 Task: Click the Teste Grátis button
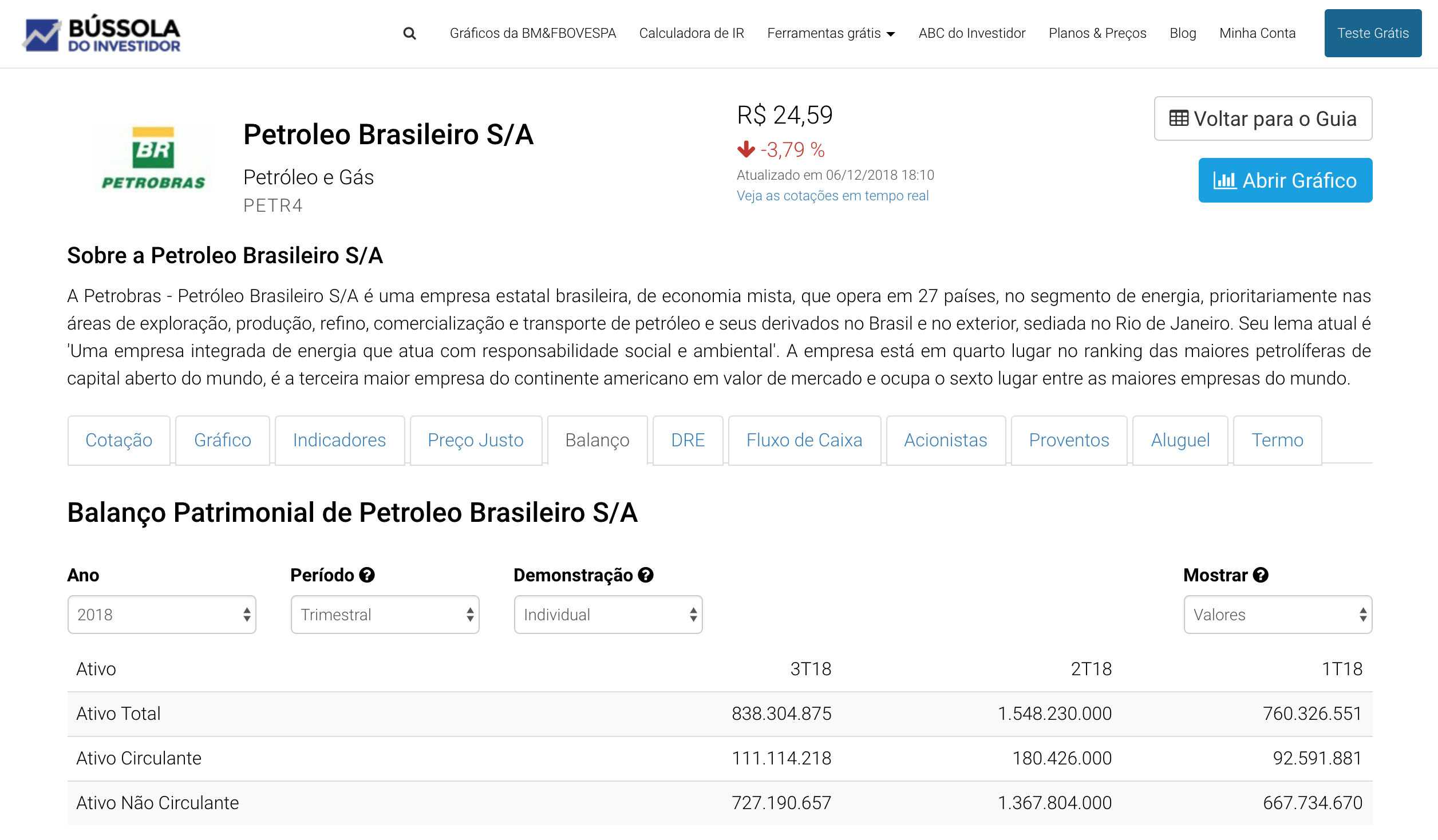[1373, 33]
